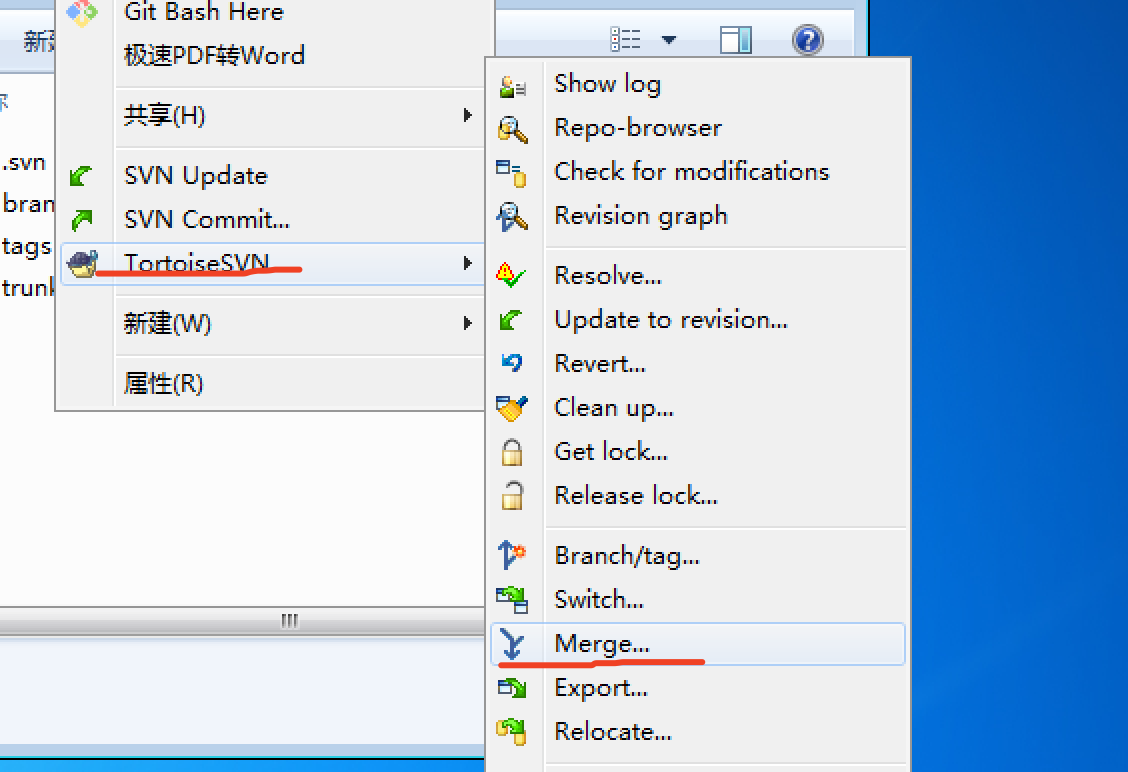Toggle the preview pane button

pyautogui.click(x=736, y=40)
